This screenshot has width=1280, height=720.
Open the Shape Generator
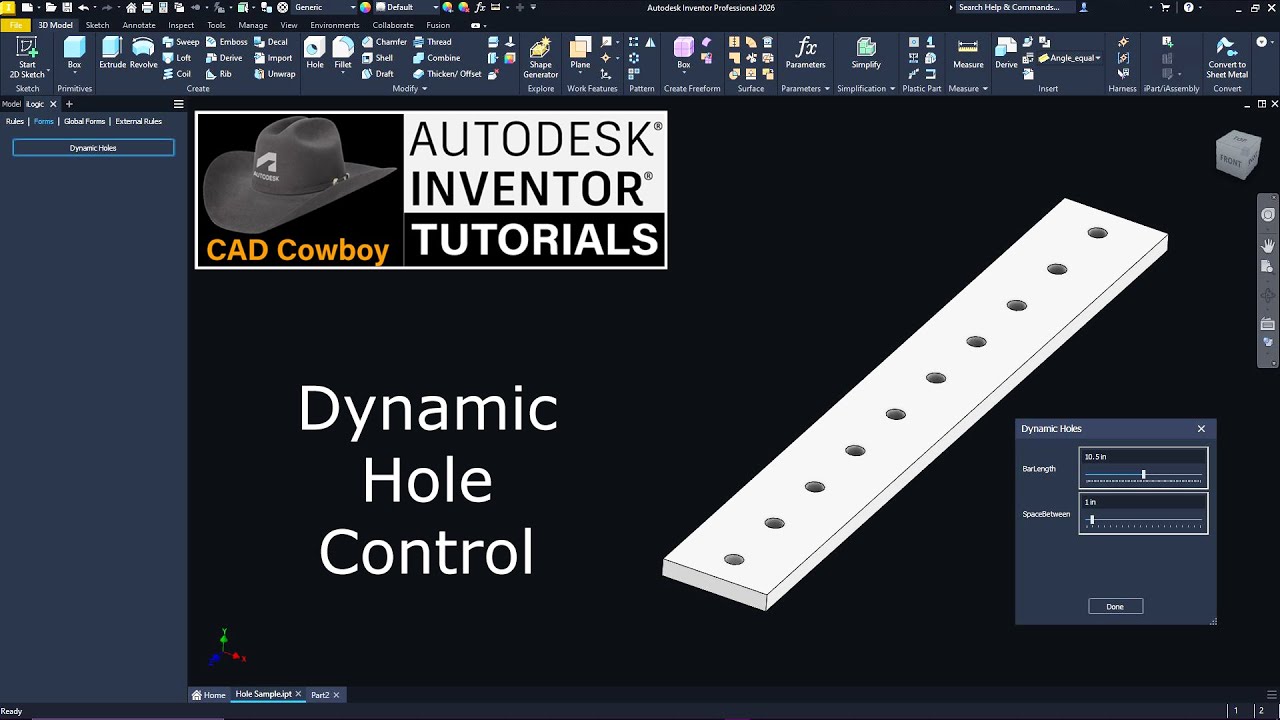click(541, 58)
